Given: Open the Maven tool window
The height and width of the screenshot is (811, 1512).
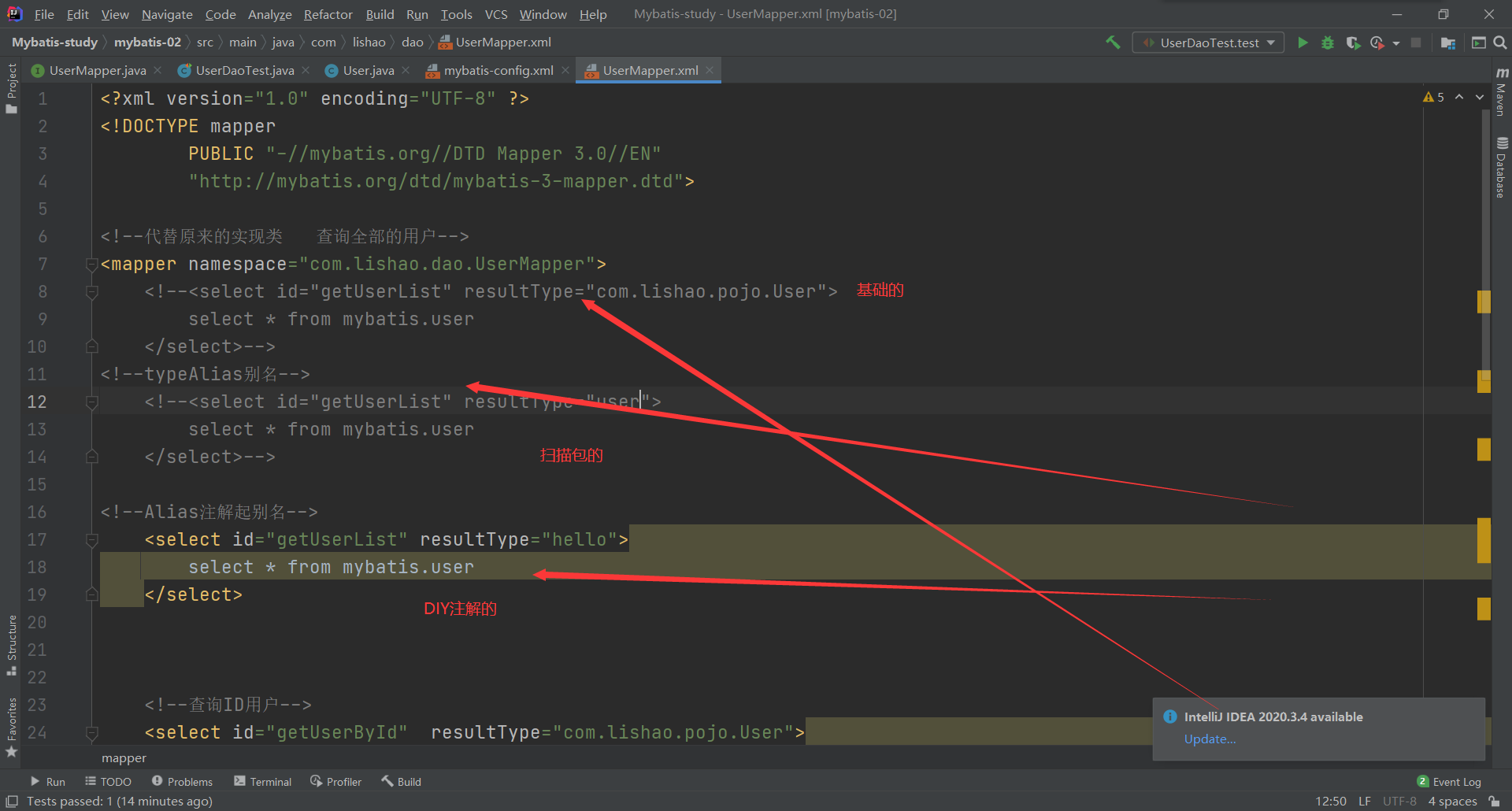Looking at the screenshot, I should pyautogui.click(x=1502, y=91).
